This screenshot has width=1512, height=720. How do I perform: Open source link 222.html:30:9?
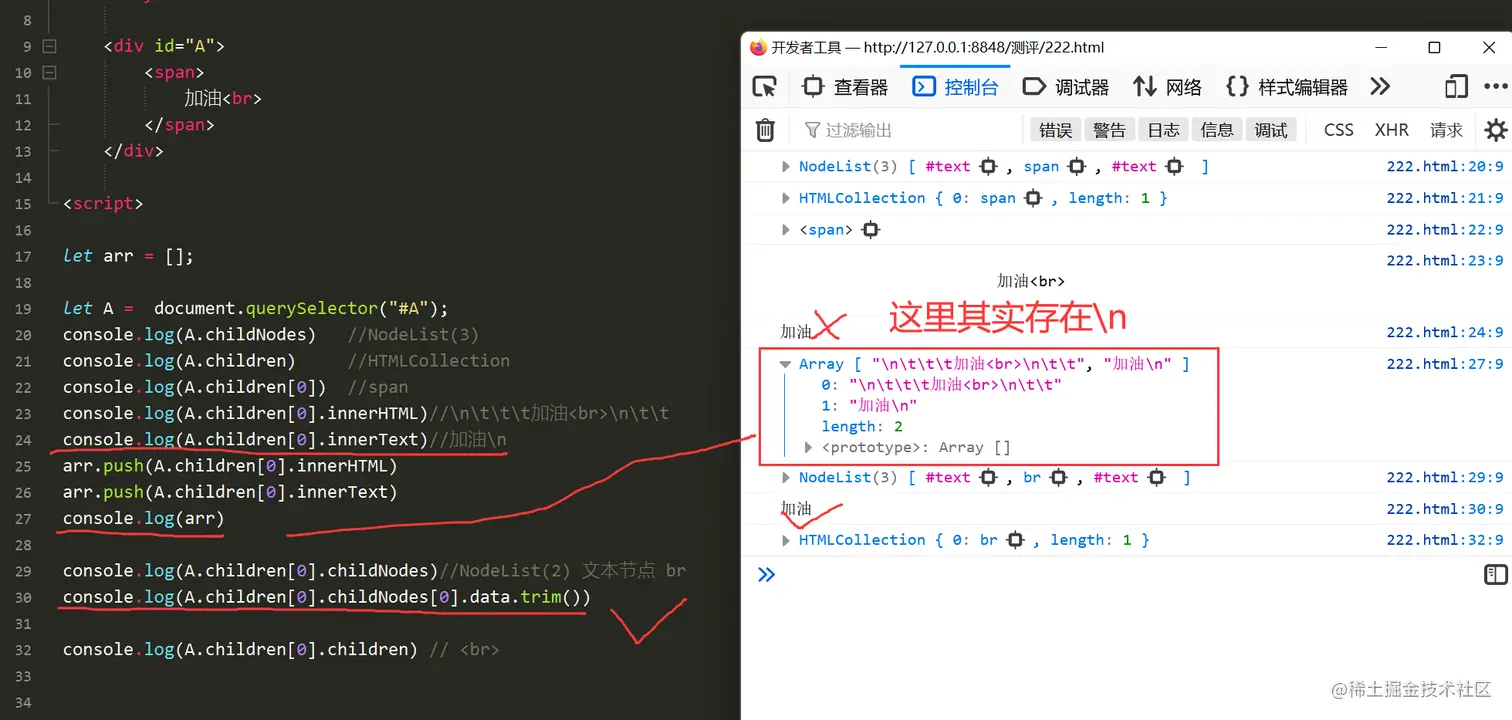(1445, 509)
